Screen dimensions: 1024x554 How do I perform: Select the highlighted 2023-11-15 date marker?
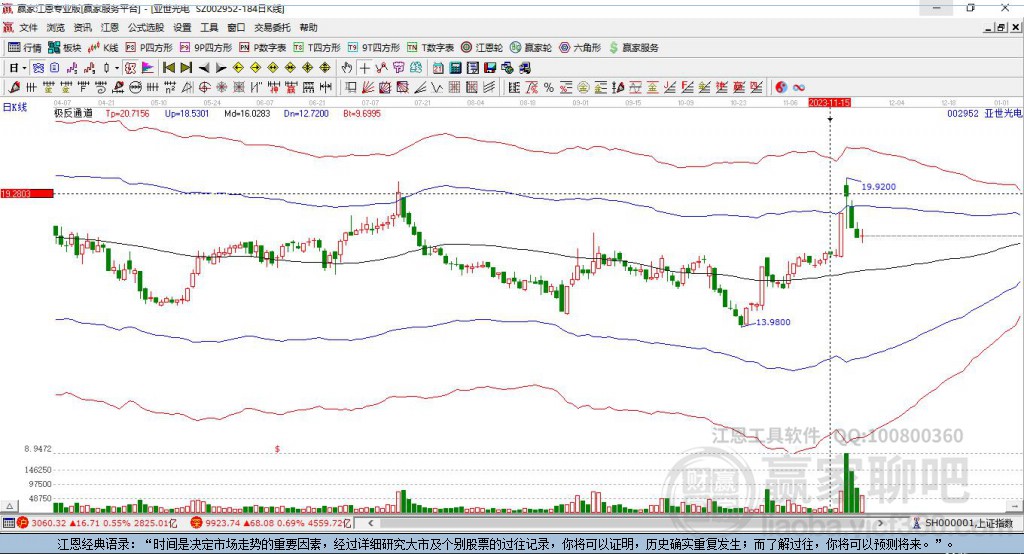pos(829,103)
